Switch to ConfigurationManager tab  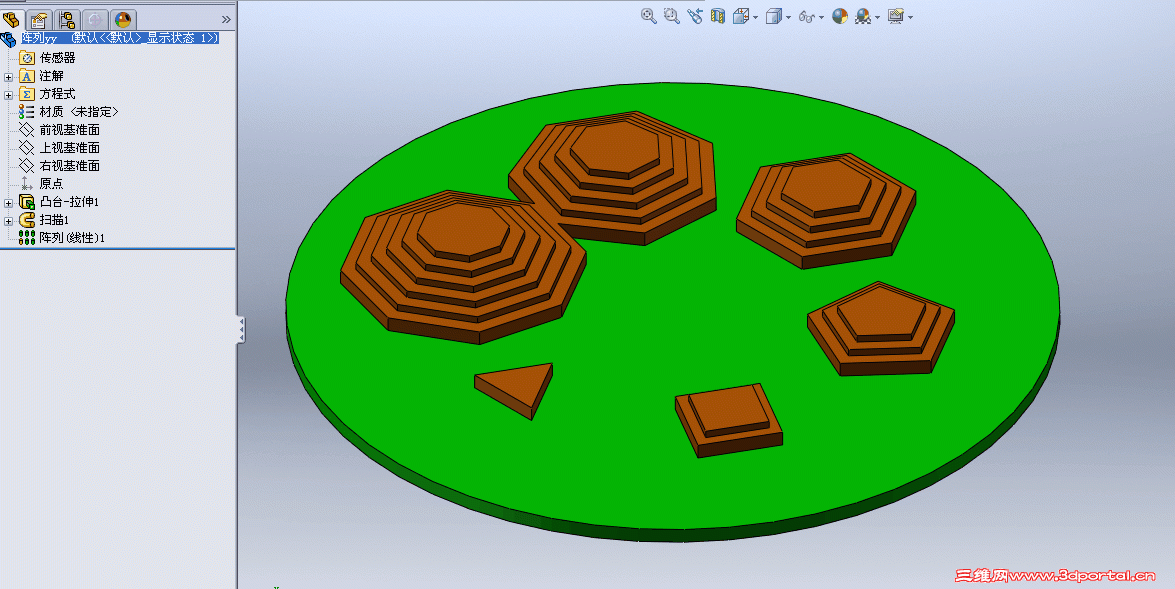point(67,19)
